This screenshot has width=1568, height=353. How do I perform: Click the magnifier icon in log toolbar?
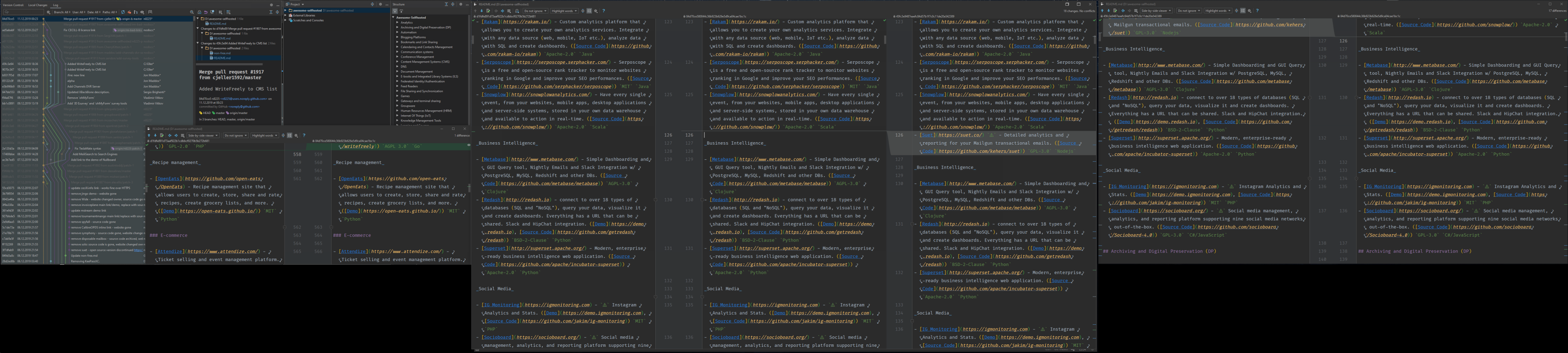tap(192, 12)
